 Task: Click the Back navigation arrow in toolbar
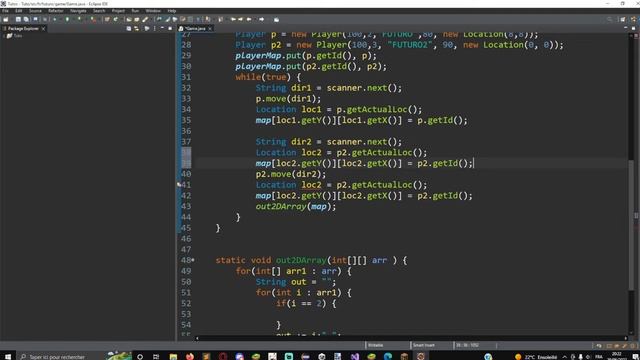click(249, 19)
